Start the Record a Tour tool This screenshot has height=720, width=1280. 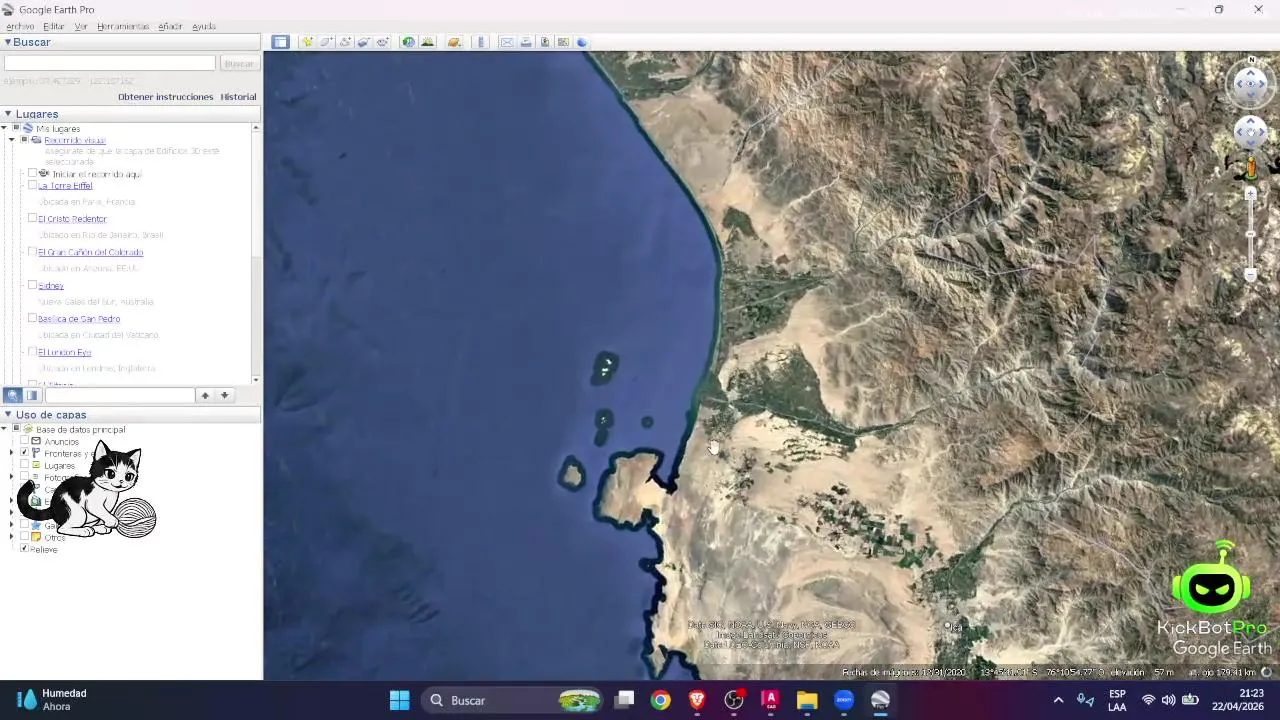tap(383, 42)
